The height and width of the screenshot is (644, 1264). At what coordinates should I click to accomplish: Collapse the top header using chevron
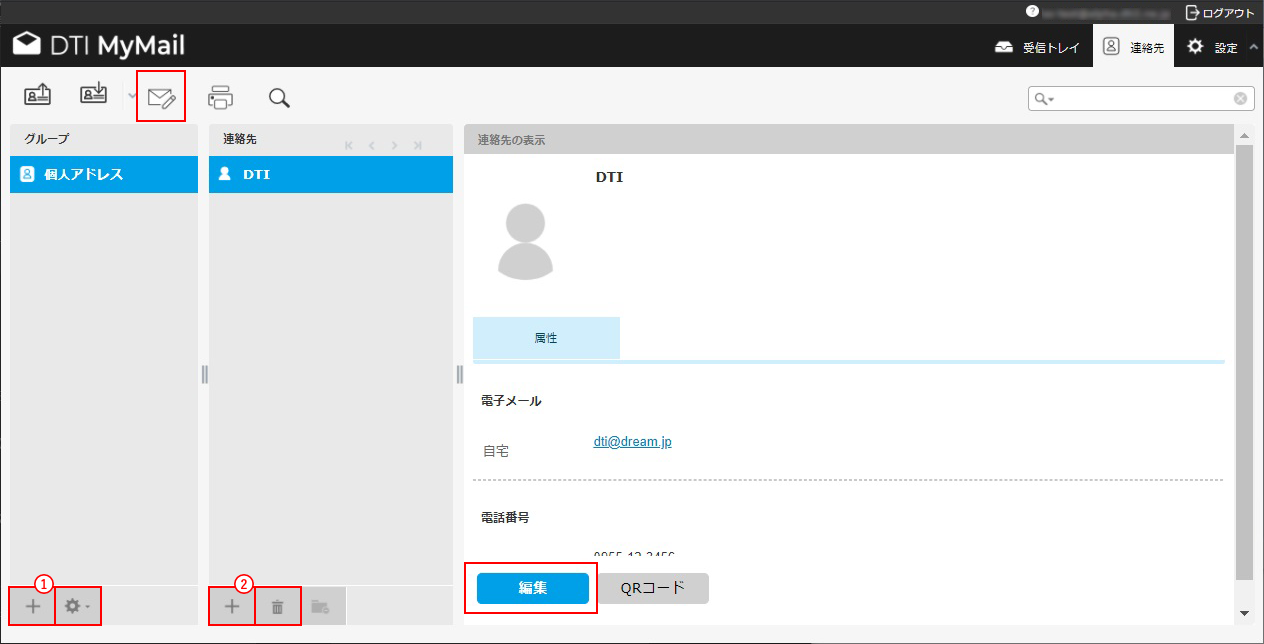[1254, 47]
